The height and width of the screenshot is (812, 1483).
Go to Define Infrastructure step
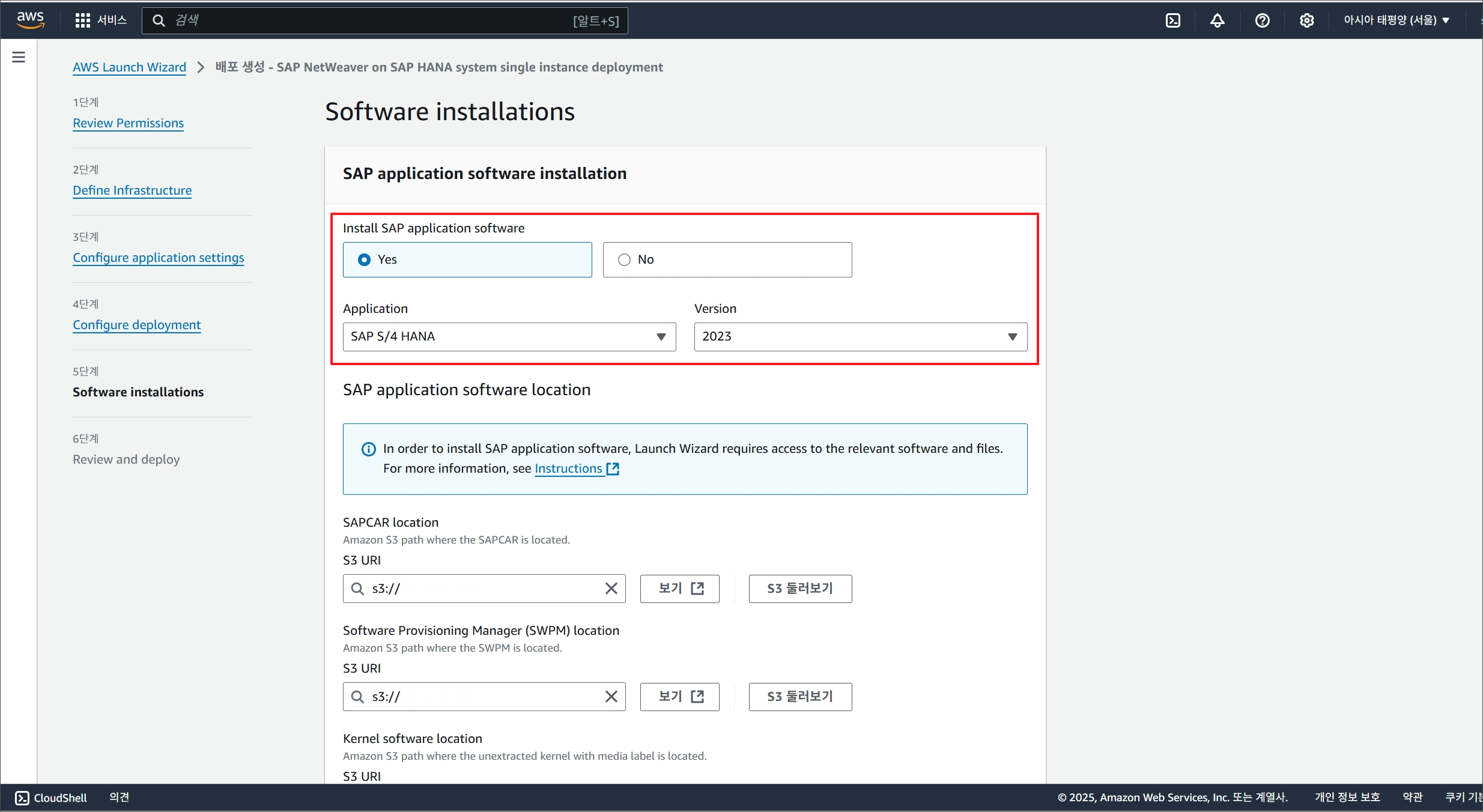coord(132,190)
